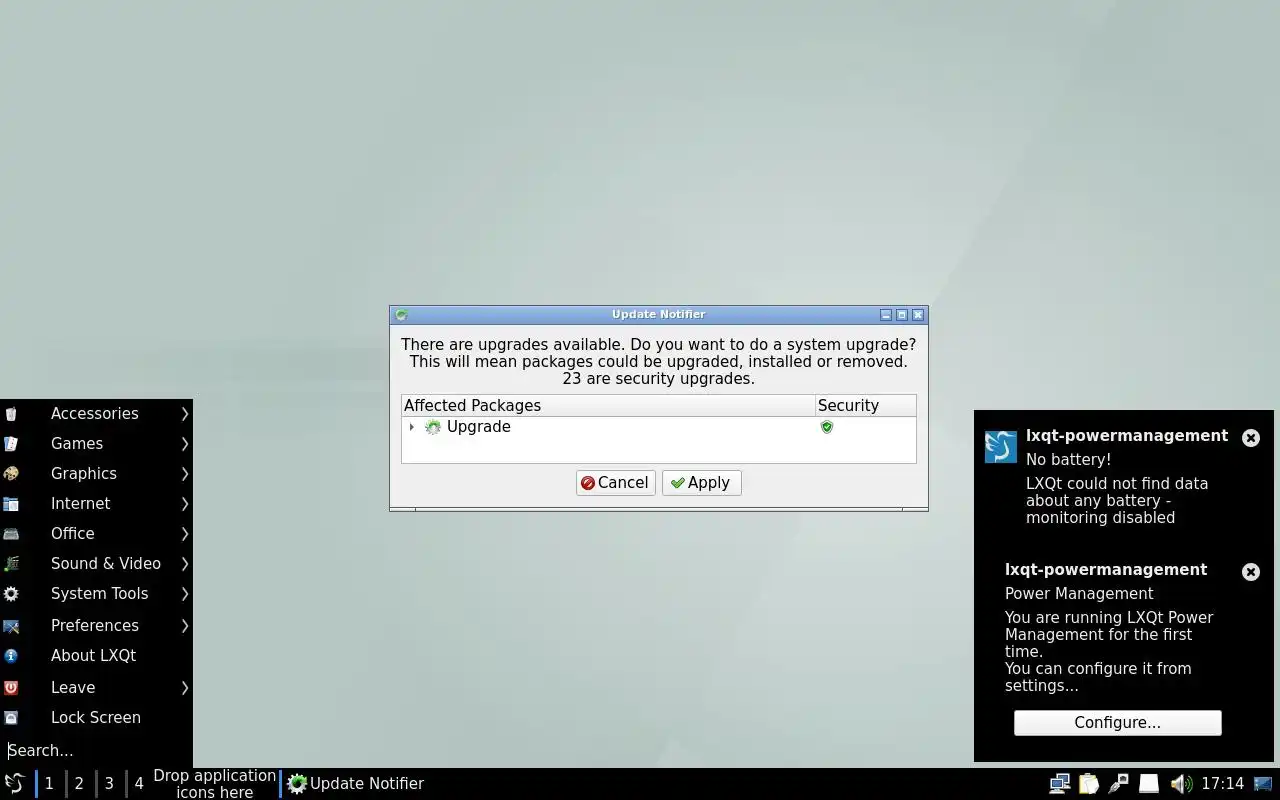1280x800 pixels.
Task: Click the Lock Screen icon
Action: pyautogui.click(x=11, y=717)
